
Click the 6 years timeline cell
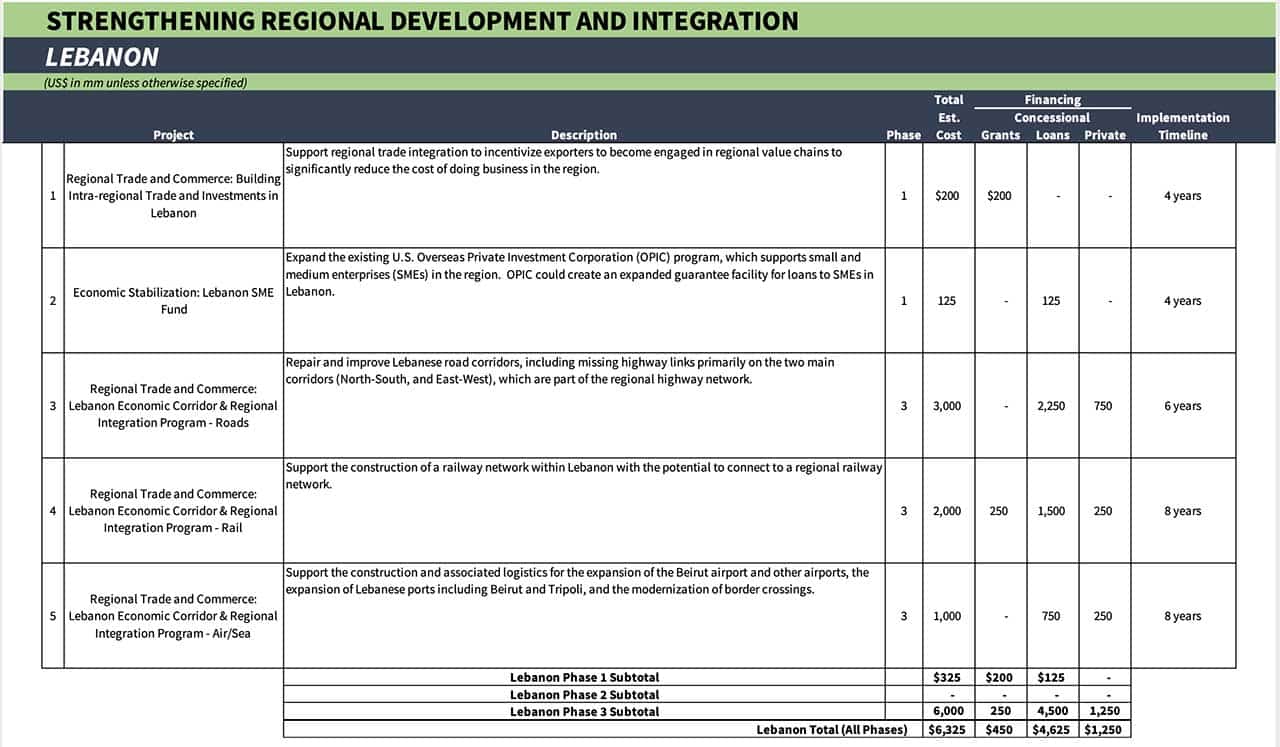(1182, 406)
